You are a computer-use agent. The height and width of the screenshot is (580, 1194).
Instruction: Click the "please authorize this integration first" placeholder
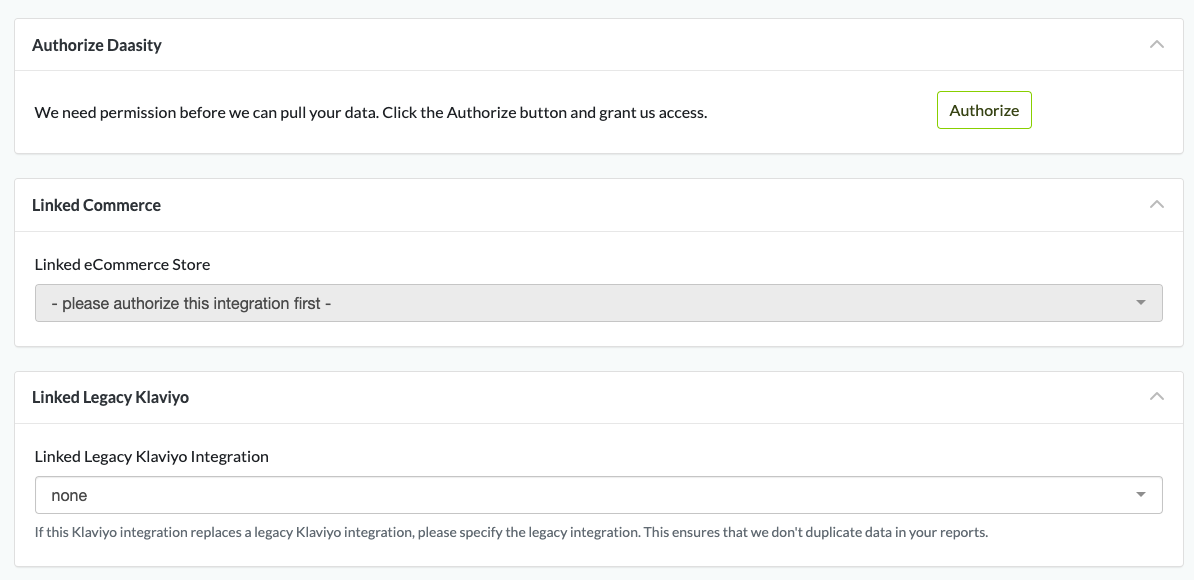(x=191, y=303)
